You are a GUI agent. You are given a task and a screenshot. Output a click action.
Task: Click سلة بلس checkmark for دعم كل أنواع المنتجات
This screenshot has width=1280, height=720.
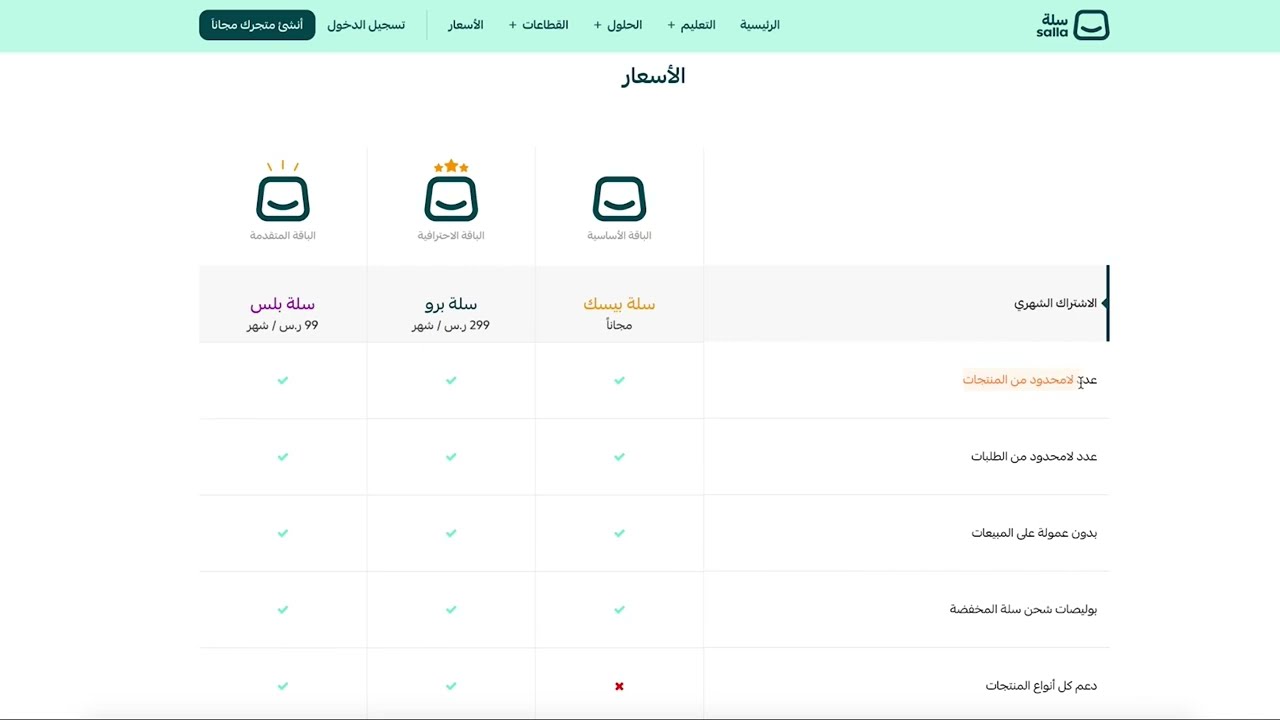(x=283, y=686)
